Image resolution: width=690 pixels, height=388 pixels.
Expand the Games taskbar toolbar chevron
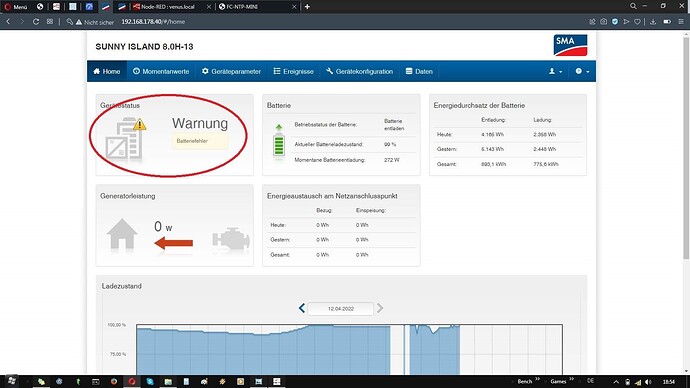click(571, 379)
